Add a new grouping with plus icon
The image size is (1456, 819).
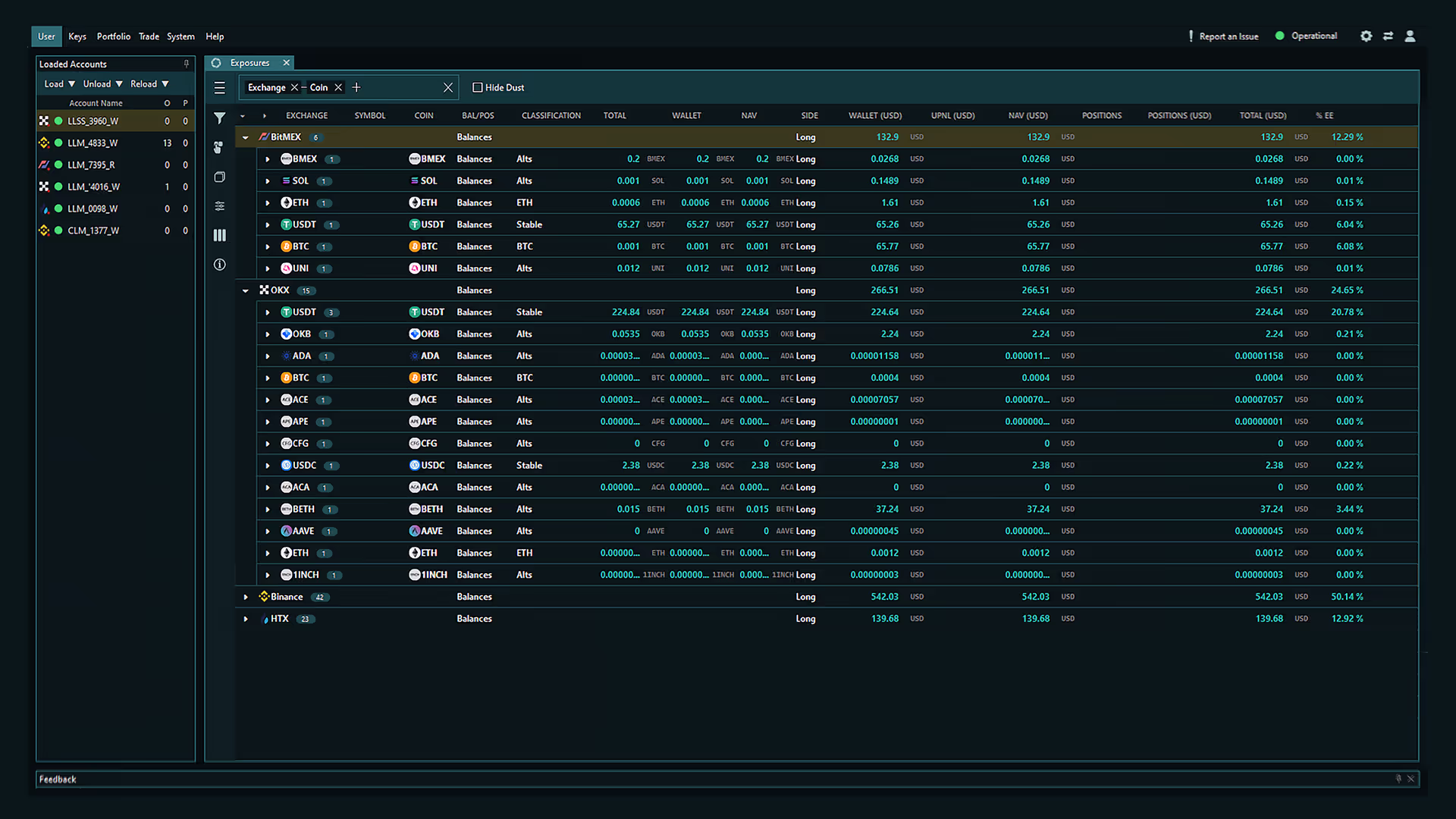[356, 88]
